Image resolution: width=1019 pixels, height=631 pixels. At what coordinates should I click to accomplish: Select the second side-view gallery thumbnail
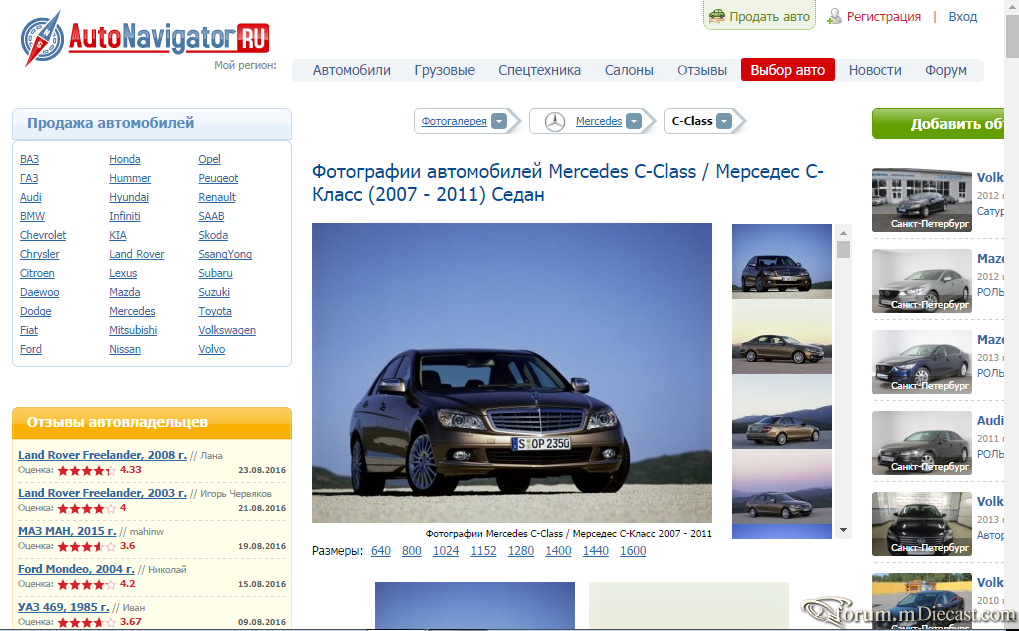782,337
